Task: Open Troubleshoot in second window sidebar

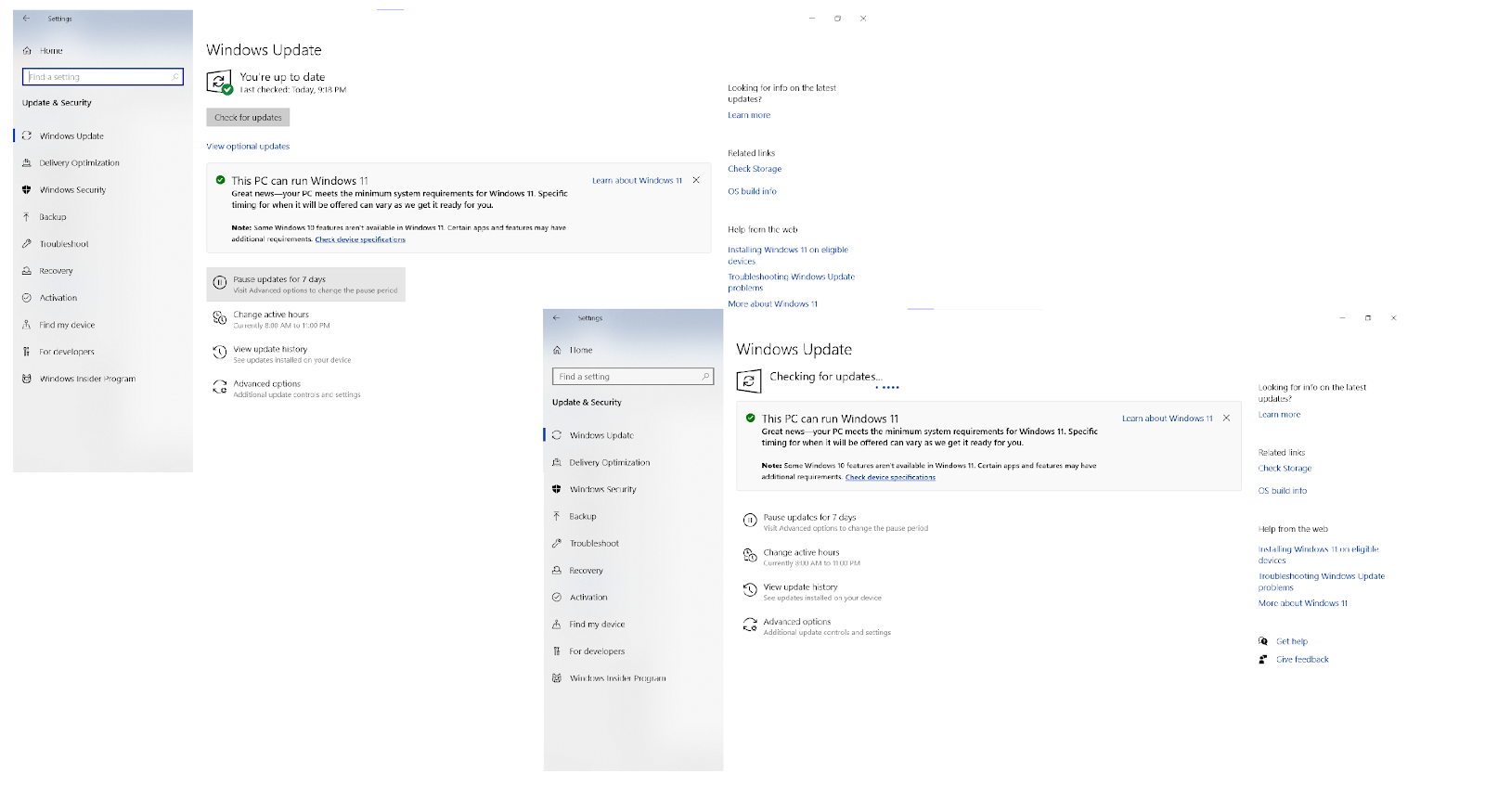Action: (x=594, y=544)
